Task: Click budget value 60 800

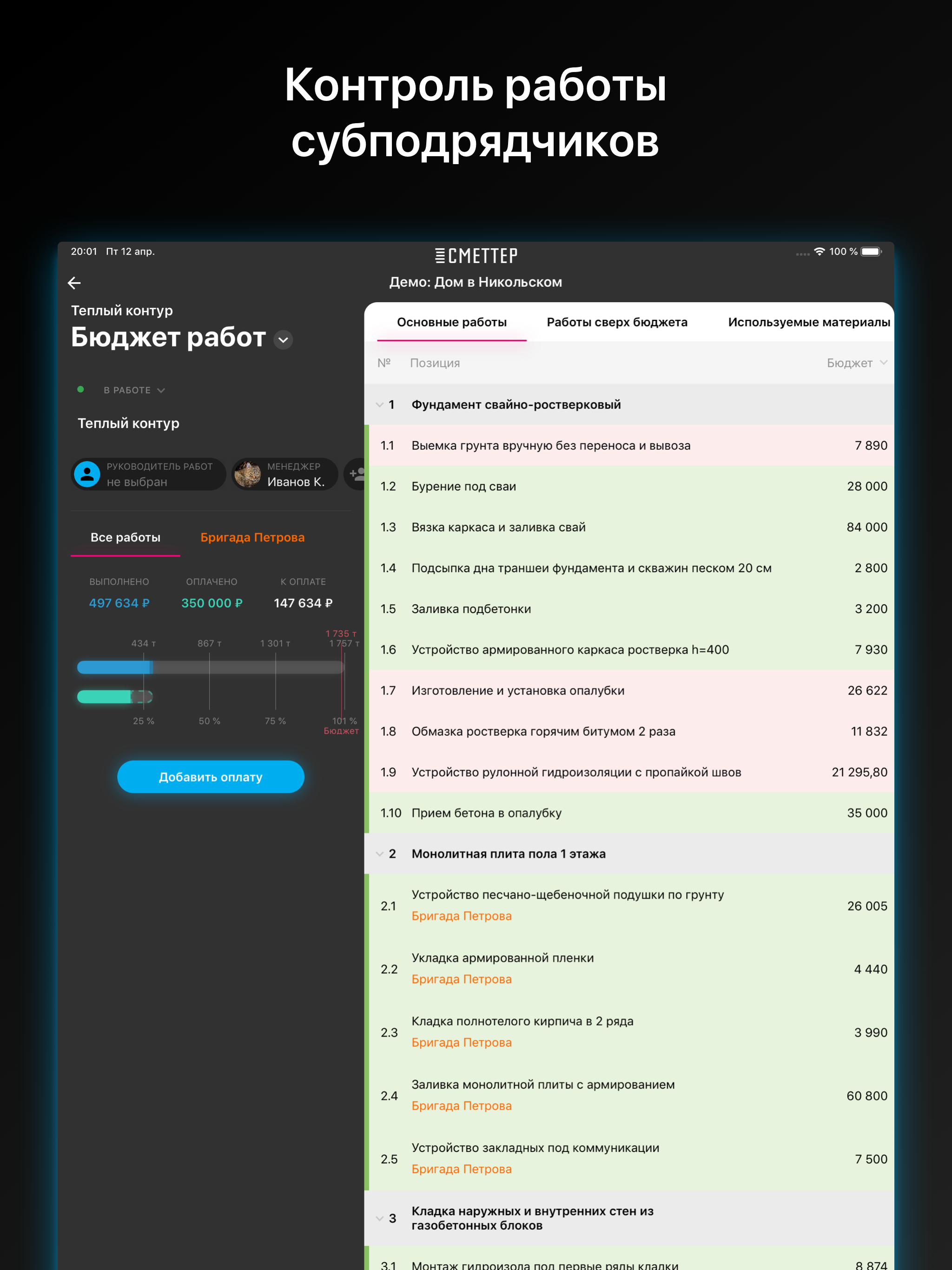Action: click(x=867, y=1096)
